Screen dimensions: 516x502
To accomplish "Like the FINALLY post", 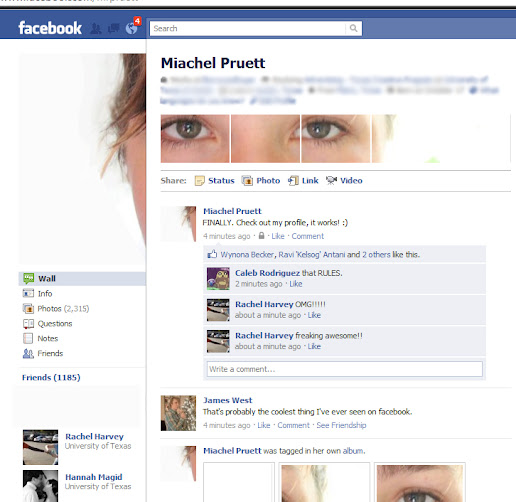I will 278,236.
